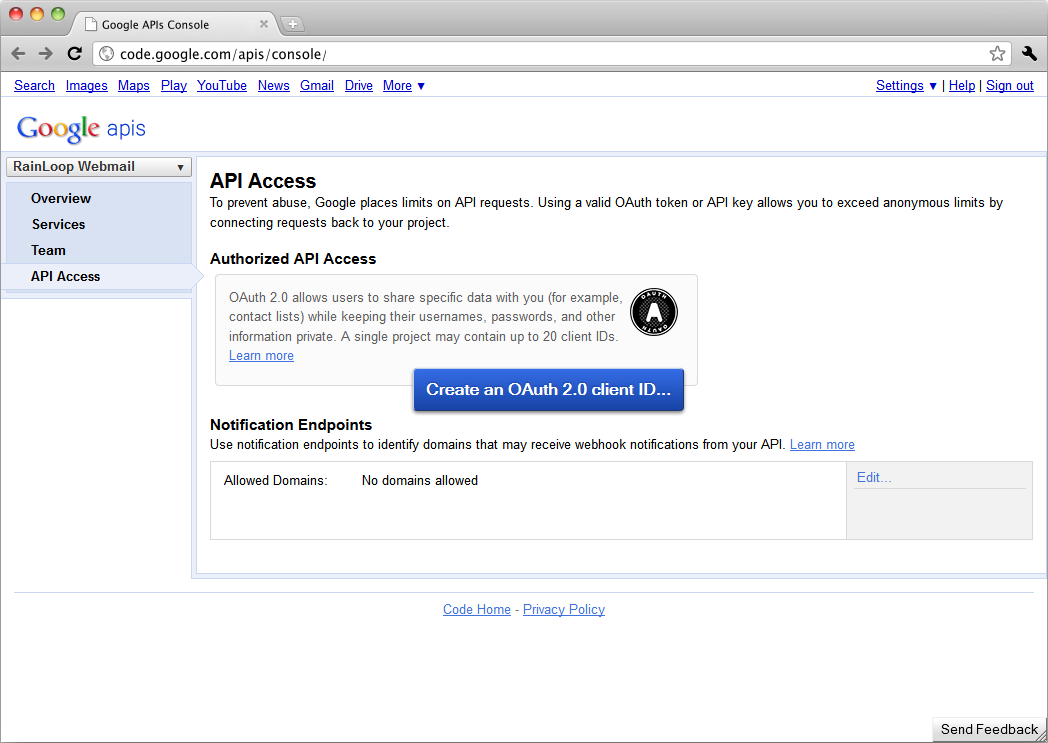The height and width of the screenshot is (743, 1048).
Task: Expand the RainLoop Webmail project dropdown
Action: click(98, 167)
